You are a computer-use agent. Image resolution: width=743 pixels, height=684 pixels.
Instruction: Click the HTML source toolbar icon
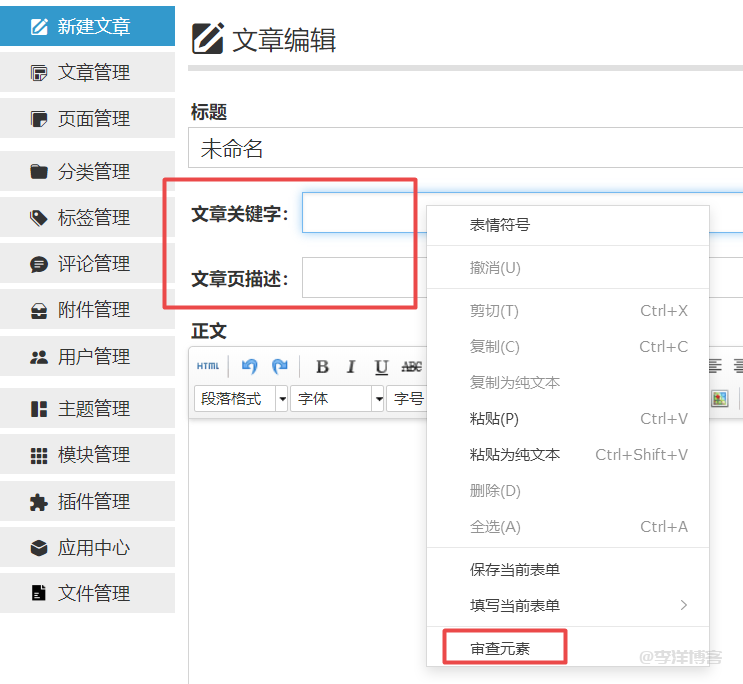[207, 366]
